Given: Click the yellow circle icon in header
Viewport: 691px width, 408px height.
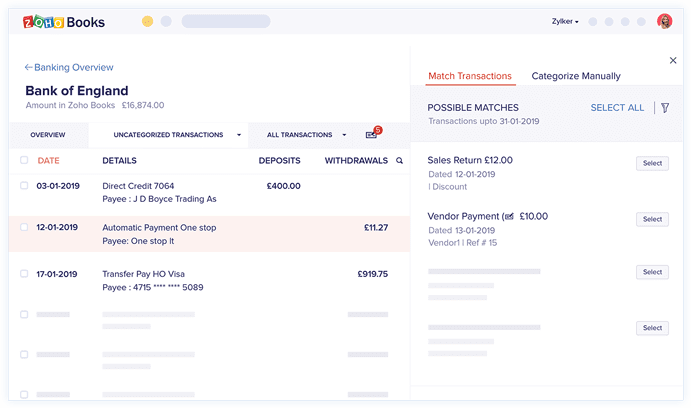Looking at the screenshot, I should pos(148,21).
